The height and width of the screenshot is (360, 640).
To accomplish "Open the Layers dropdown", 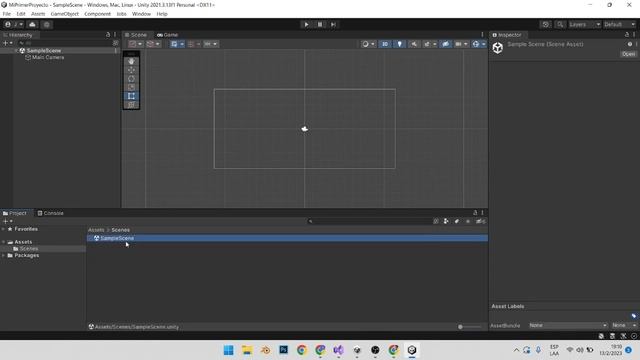I will (584, 24).
